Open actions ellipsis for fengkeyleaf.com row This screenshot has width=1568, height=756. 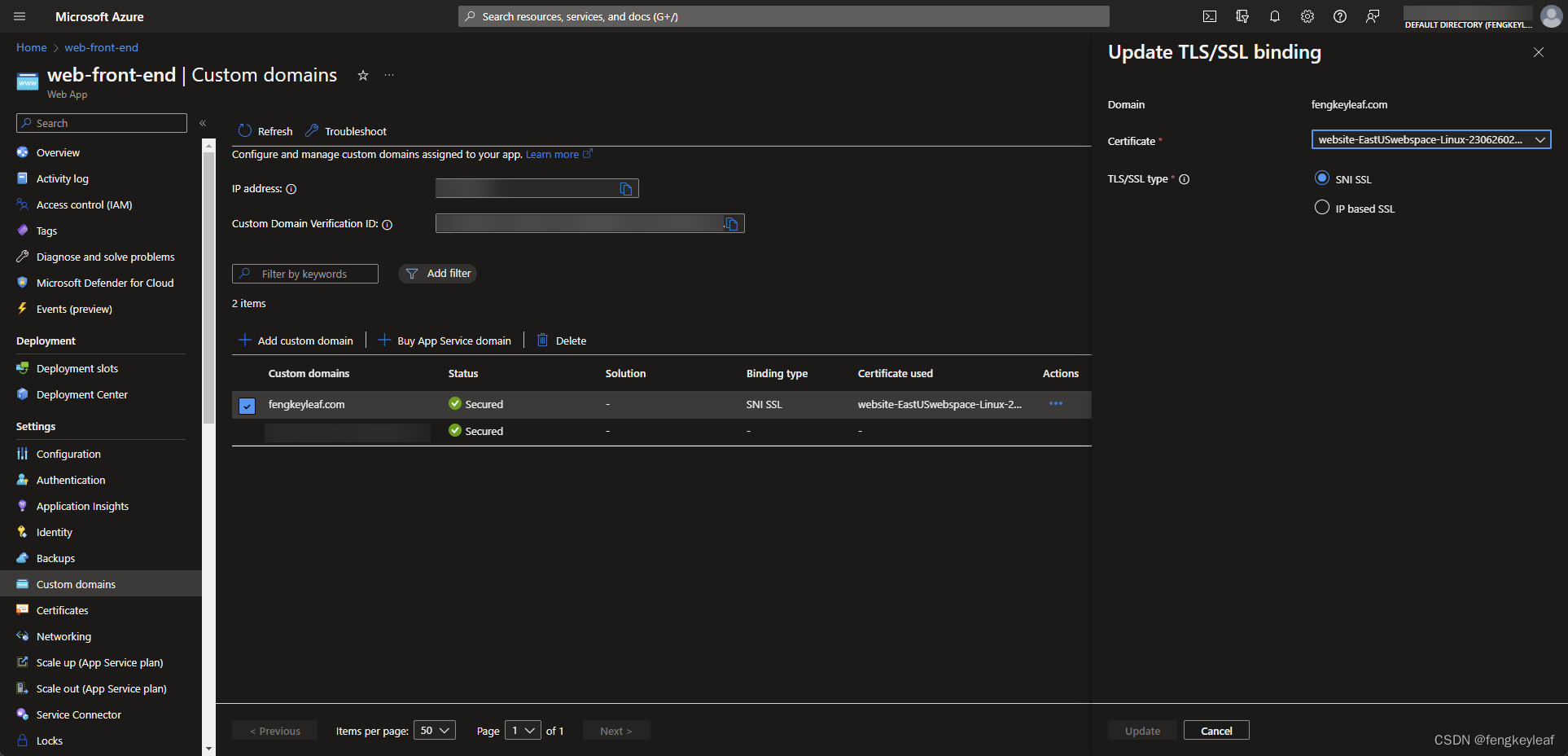1056,404
